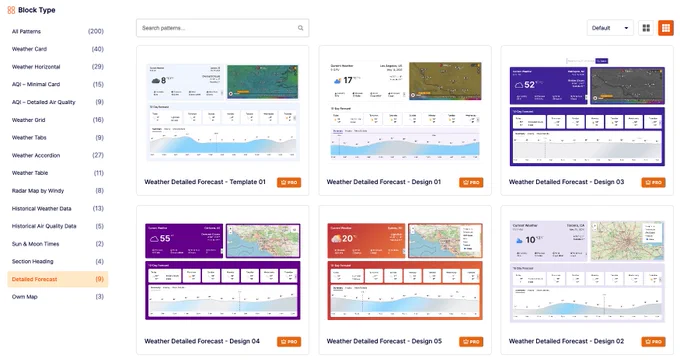Select Weather Table category
Image resolution: width=680 pixels, height=362 pixels.
(58, 173)
